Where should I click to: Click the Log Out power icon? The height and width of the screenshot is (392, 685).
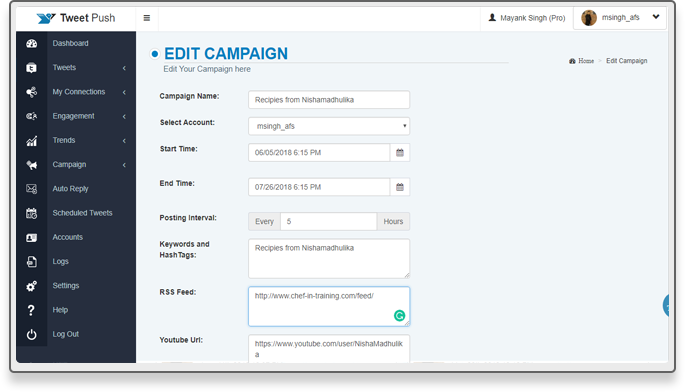31,334
